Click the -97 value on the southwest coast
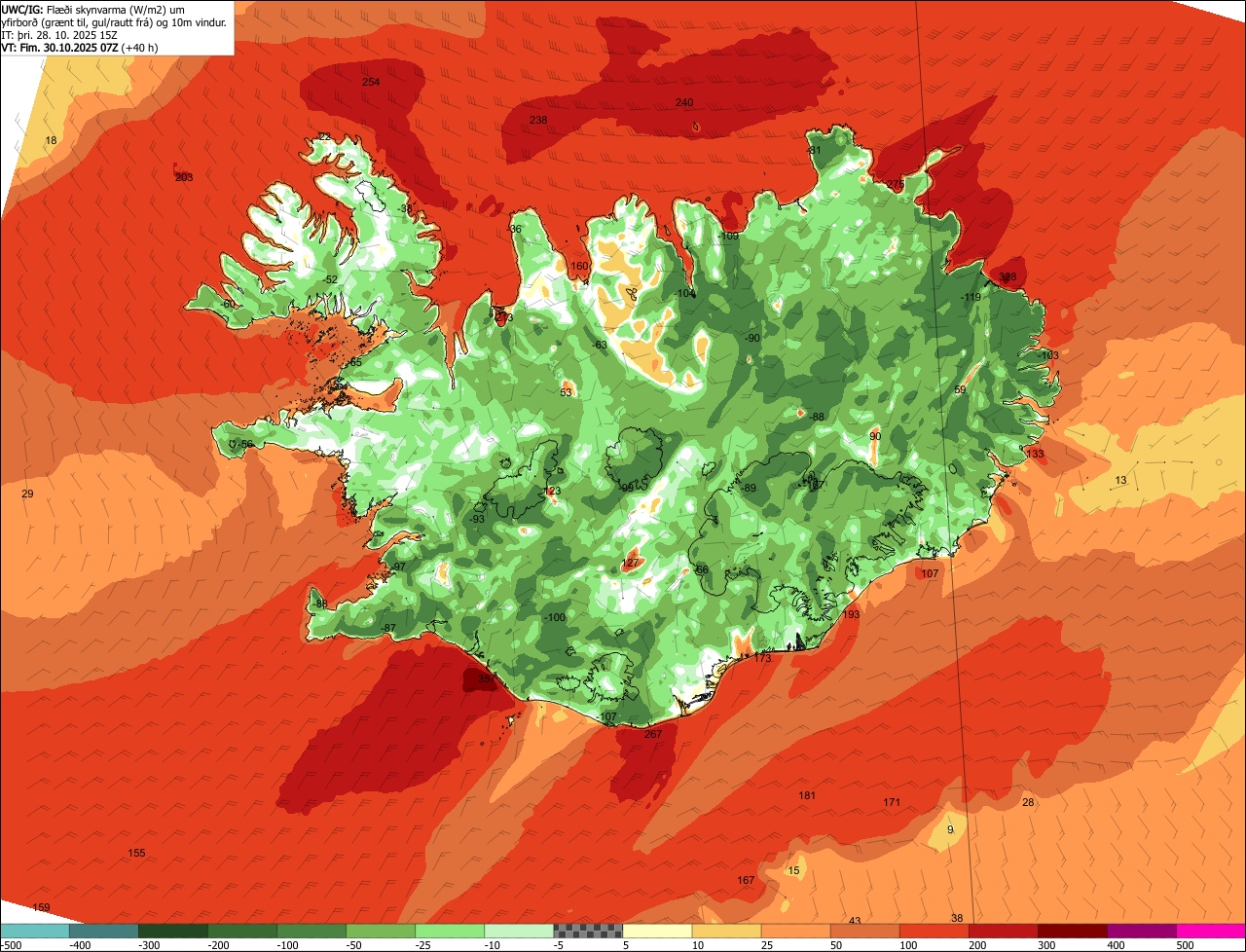 pyautogui.click(x=397, y=568)
